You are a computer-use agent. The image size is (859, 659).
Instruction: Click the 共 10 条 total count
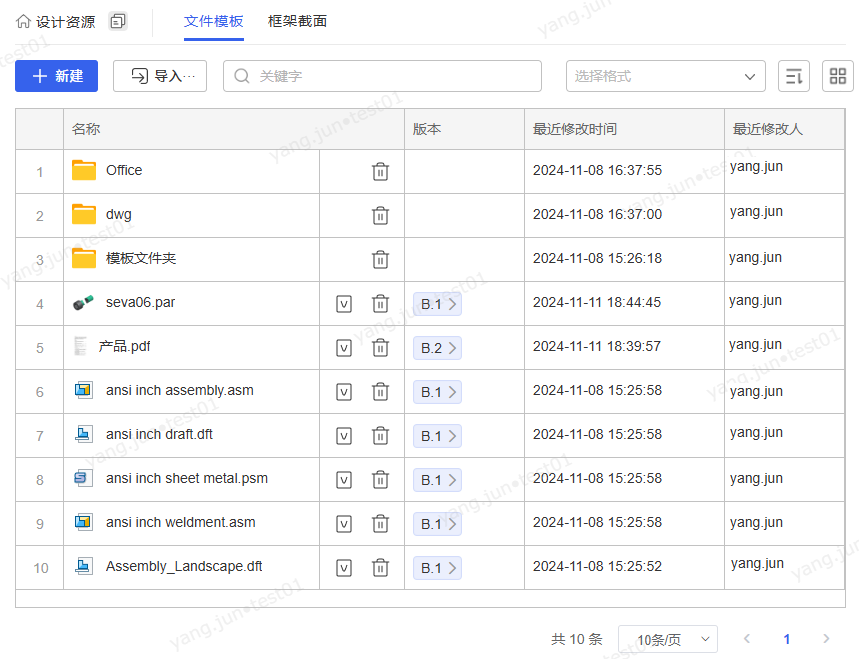(577, 639)
